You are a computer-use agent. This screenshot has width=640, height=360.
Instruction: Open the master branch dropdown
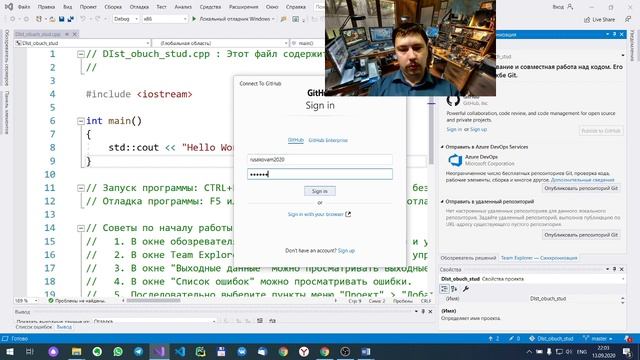tap(598, 339)
